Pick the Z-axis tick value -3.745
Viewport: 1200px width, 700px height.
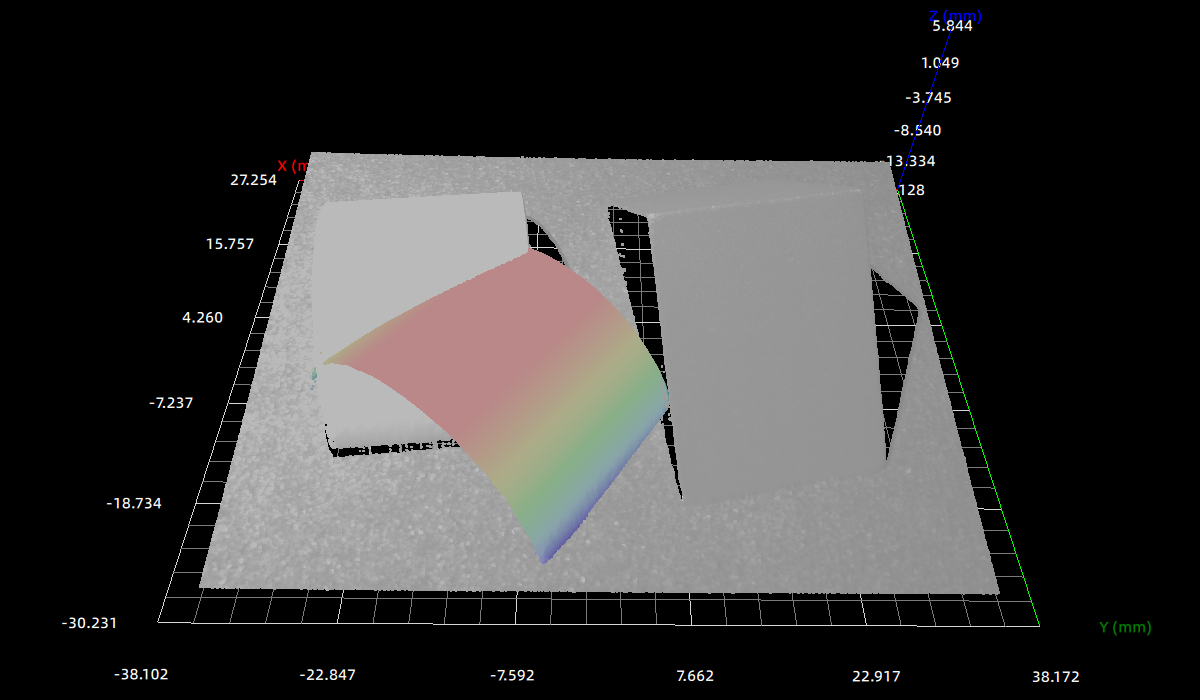tap(928, 97)
